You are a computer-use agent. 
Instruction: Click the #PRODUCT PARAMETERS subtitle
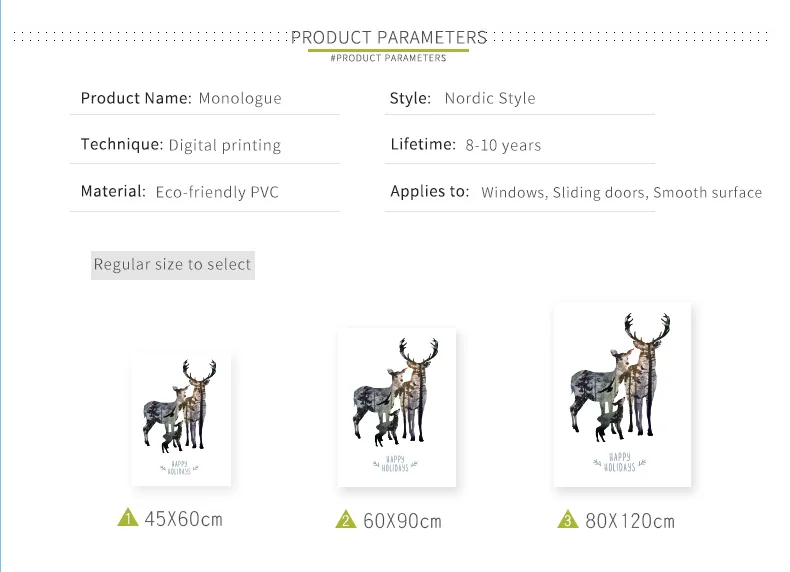[388, 58]
